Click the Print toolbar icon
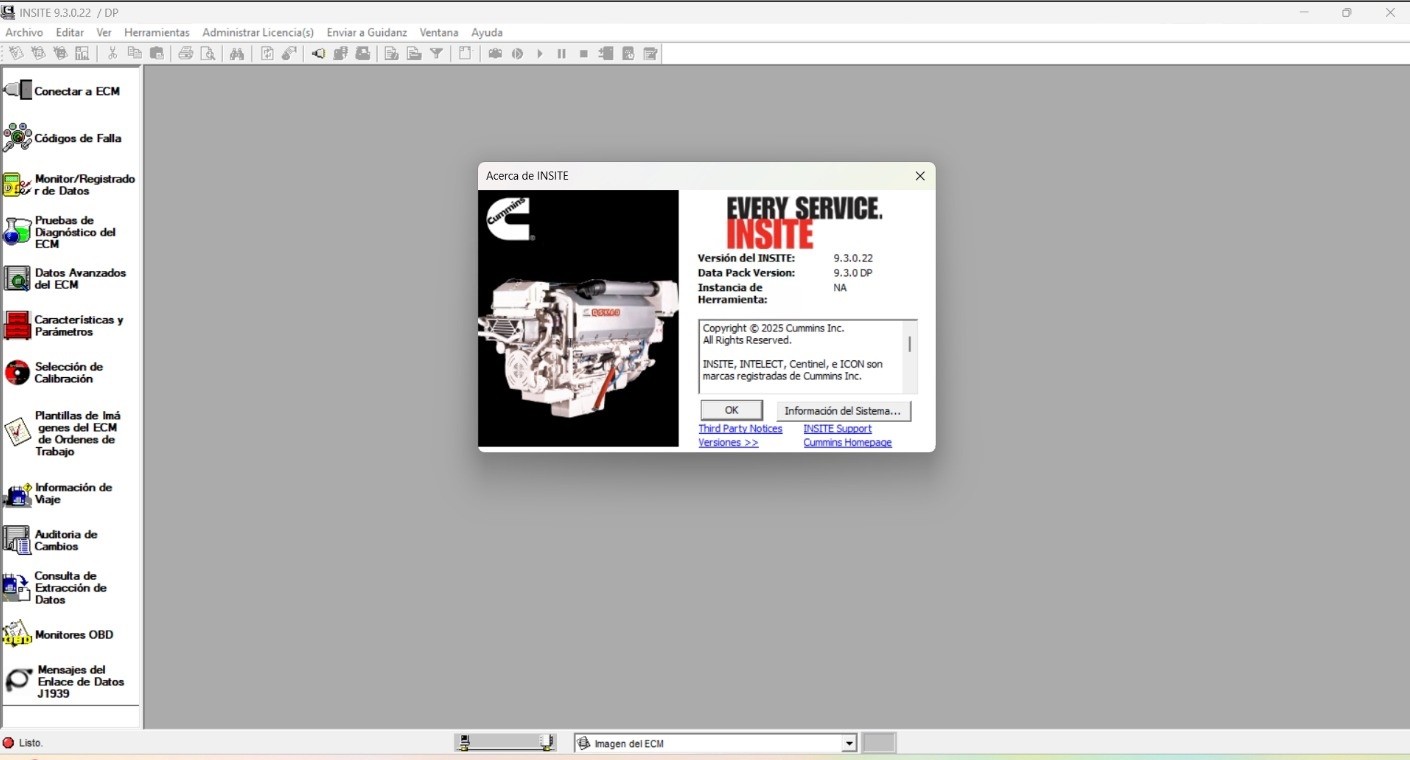Image resolution: width=1410 pixels, height=760 pixels. click(x=185, y=54)
